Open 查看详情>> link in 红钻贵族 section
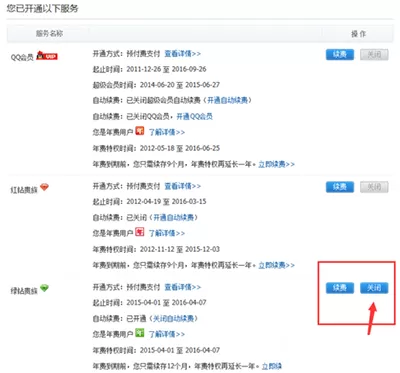The image size is (400, 373). click(x=183, y=186)
